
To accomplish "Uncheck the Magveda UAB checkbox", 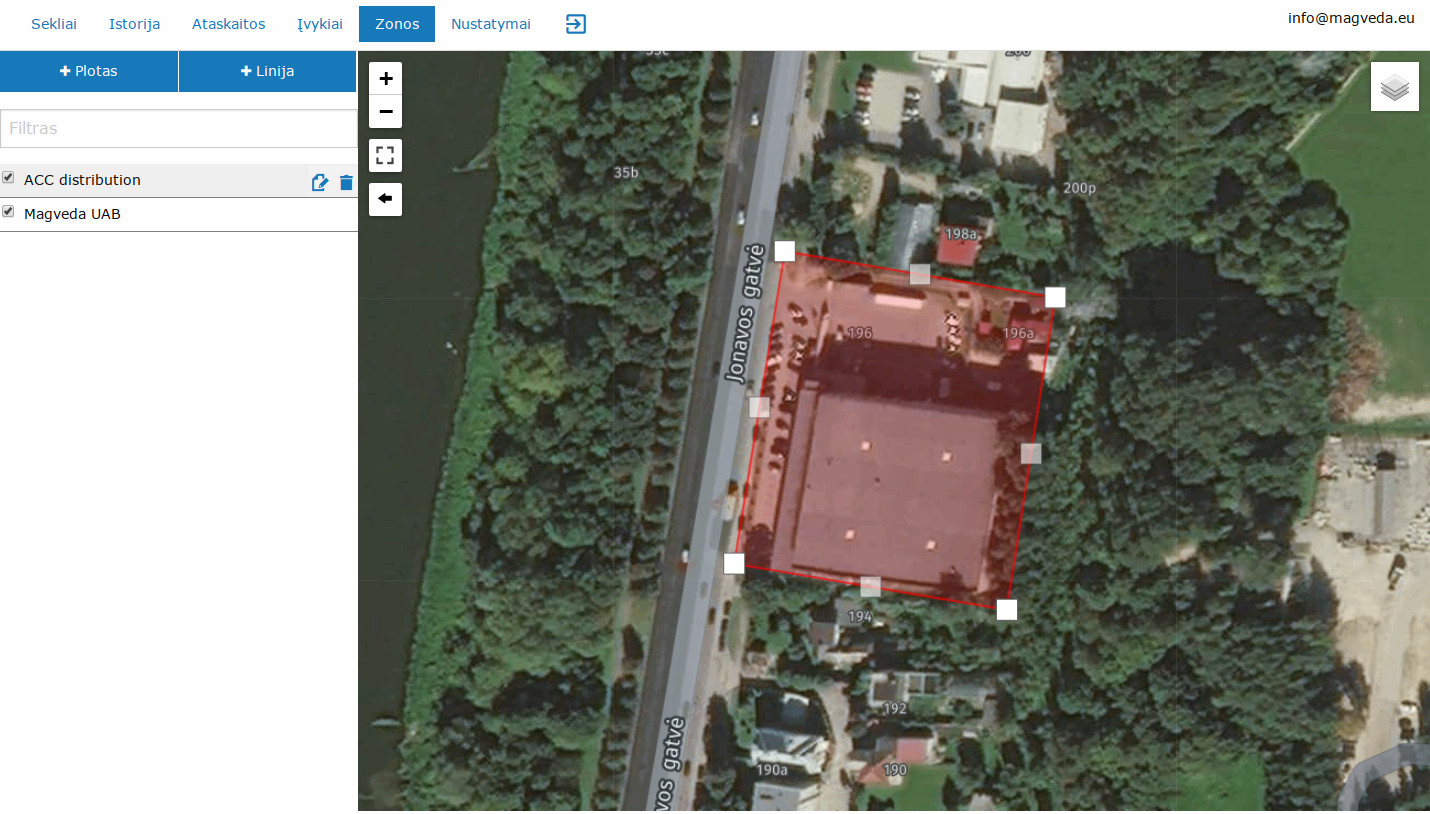I will click(x=8, y=211).
